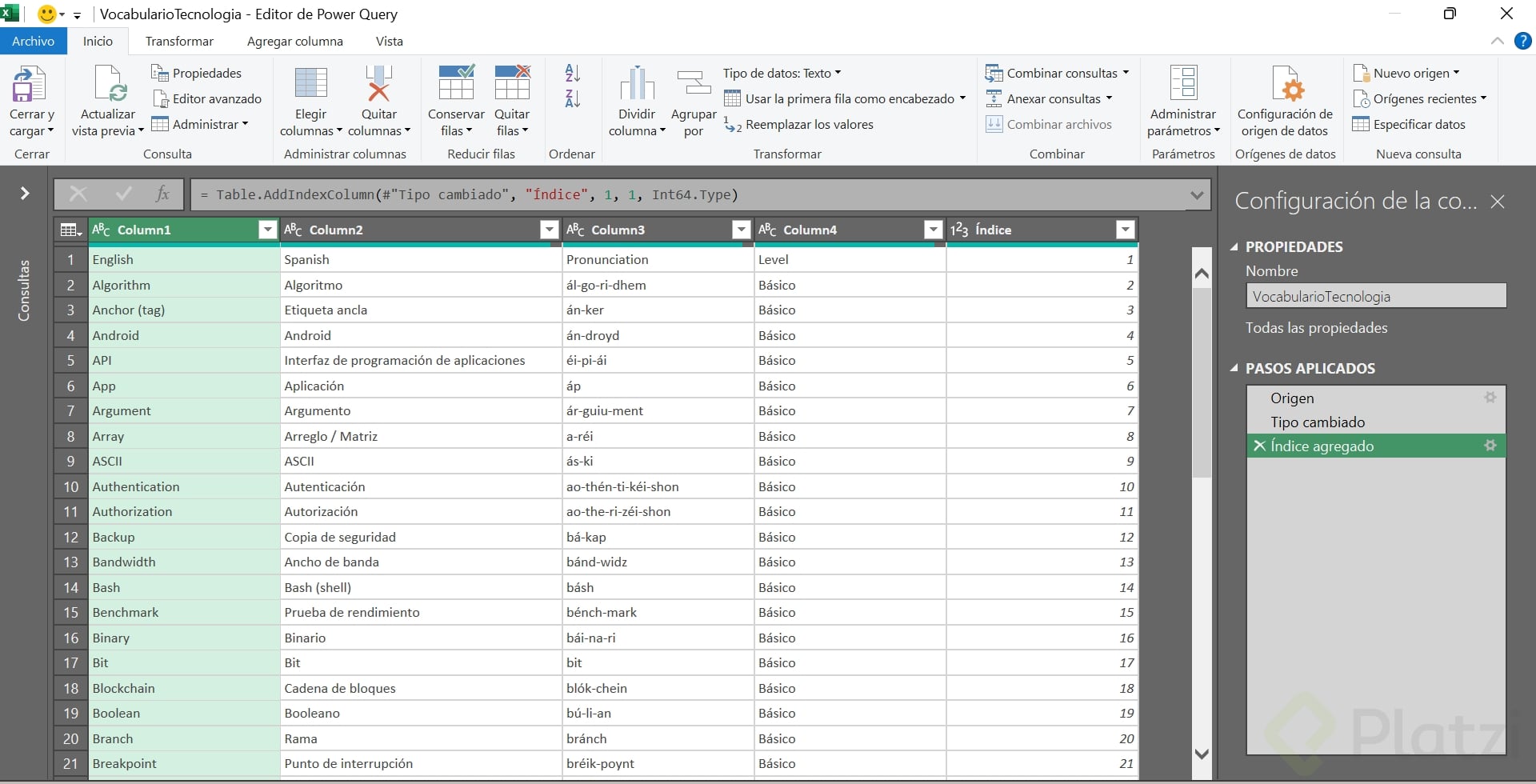Image resolution: width=1536 pixels, height=784 pixels.
Task: Expand the formula bar chevron
Action: click(x=1197, y=195)
